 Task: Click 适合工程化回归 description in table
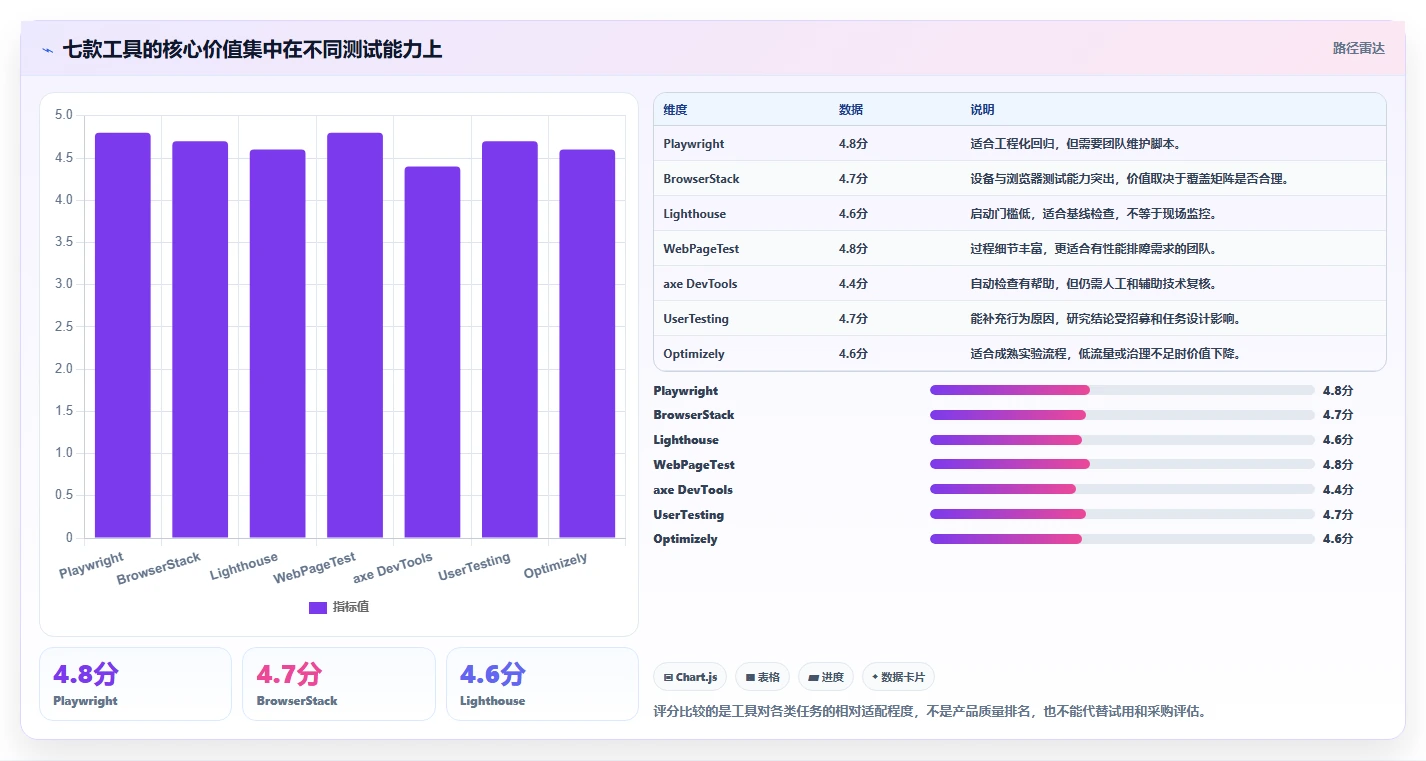1076,144
